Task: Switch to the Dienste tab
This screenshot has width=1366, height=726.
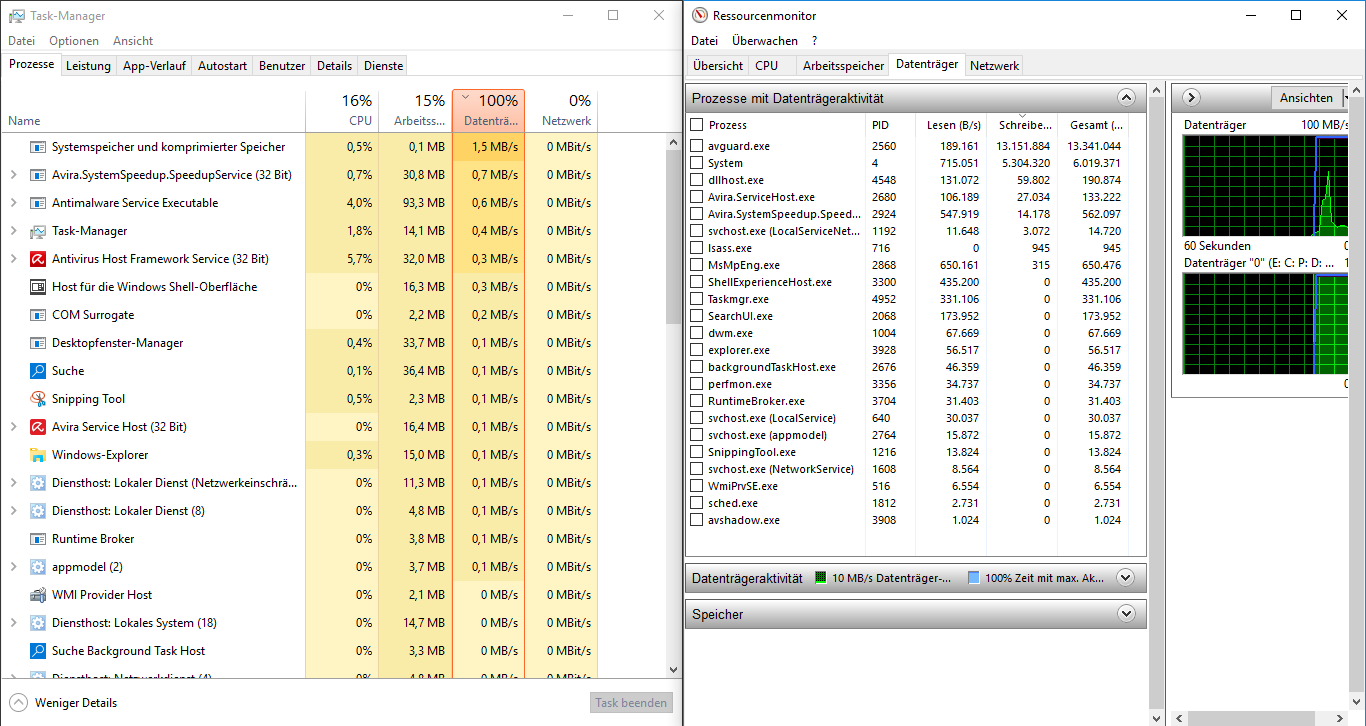Action: [x=384, y=66]
